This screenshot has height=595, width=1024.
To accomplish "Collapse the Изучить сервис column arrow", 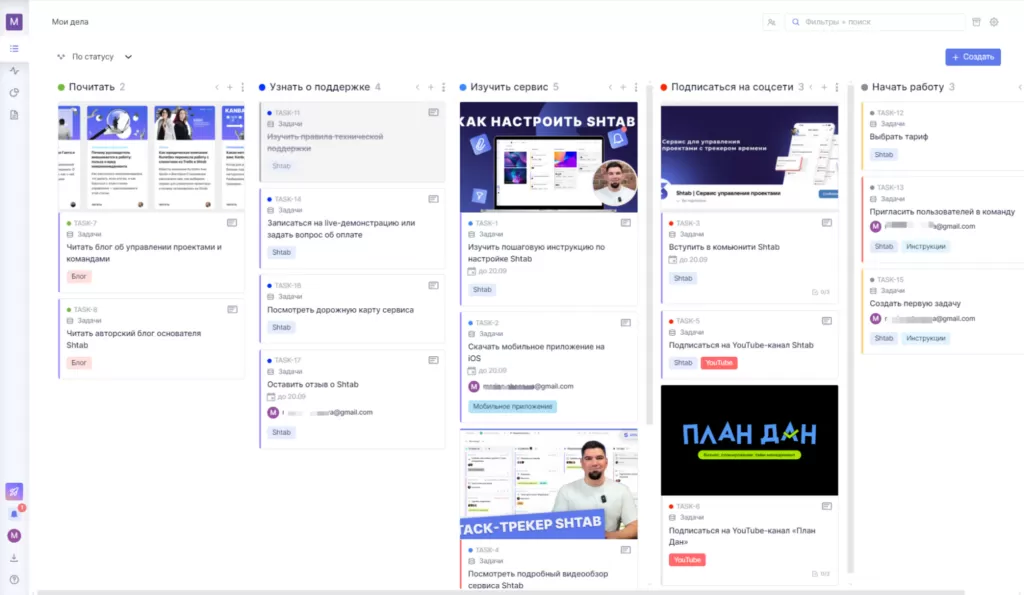I will tap(610, 87).
